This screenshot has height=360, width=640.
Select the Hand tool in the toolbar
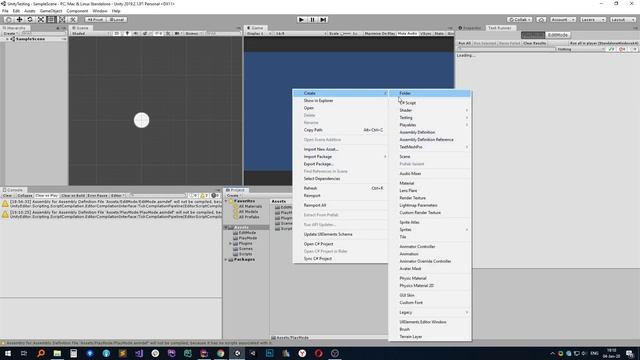(8, 20)
